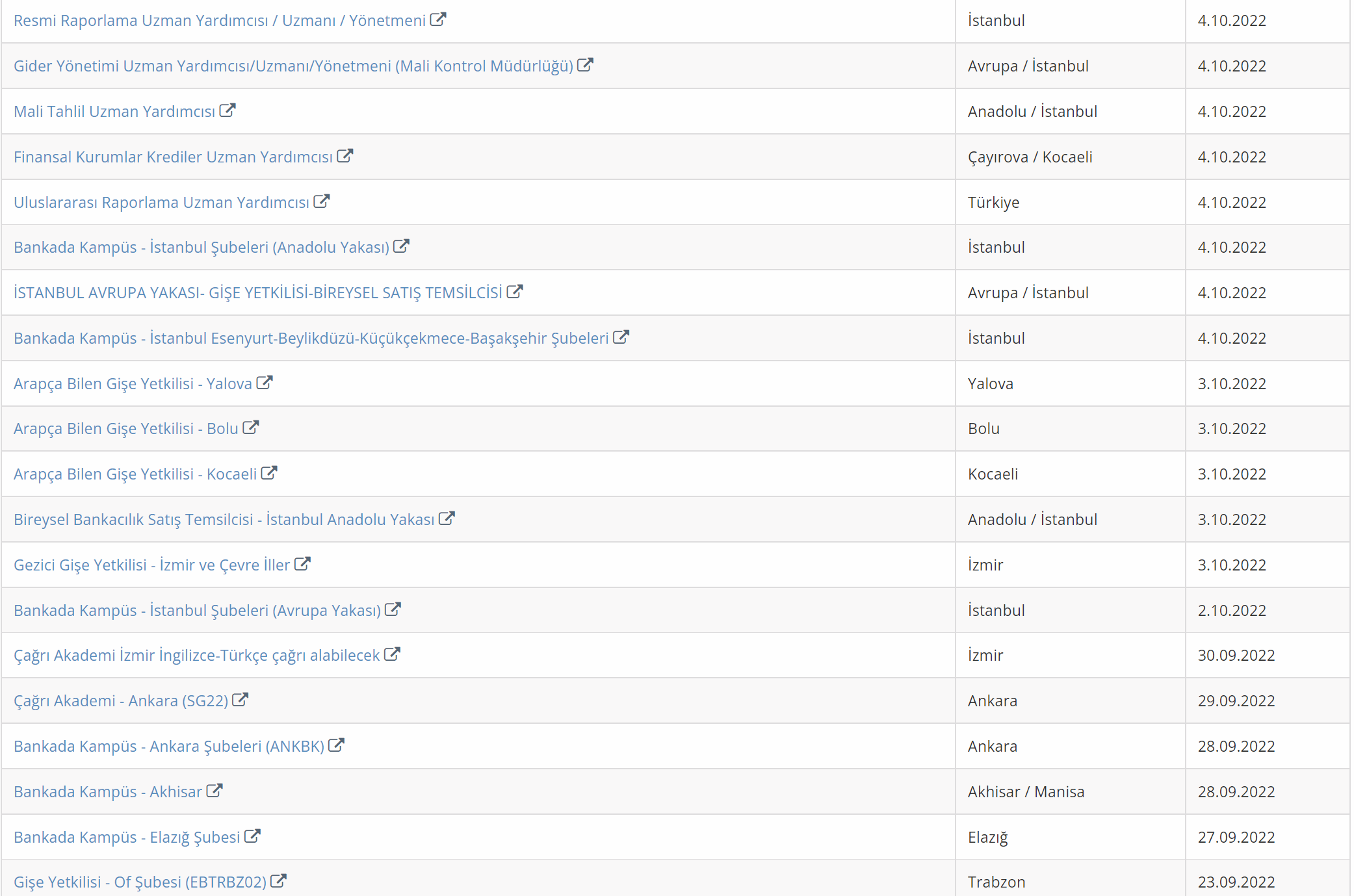The height and width of the screenshot is (896, 1354).
Task: Click external-link icon next to Mali Tahlil Uzman Yardımcısı
Action: point(227,110)
